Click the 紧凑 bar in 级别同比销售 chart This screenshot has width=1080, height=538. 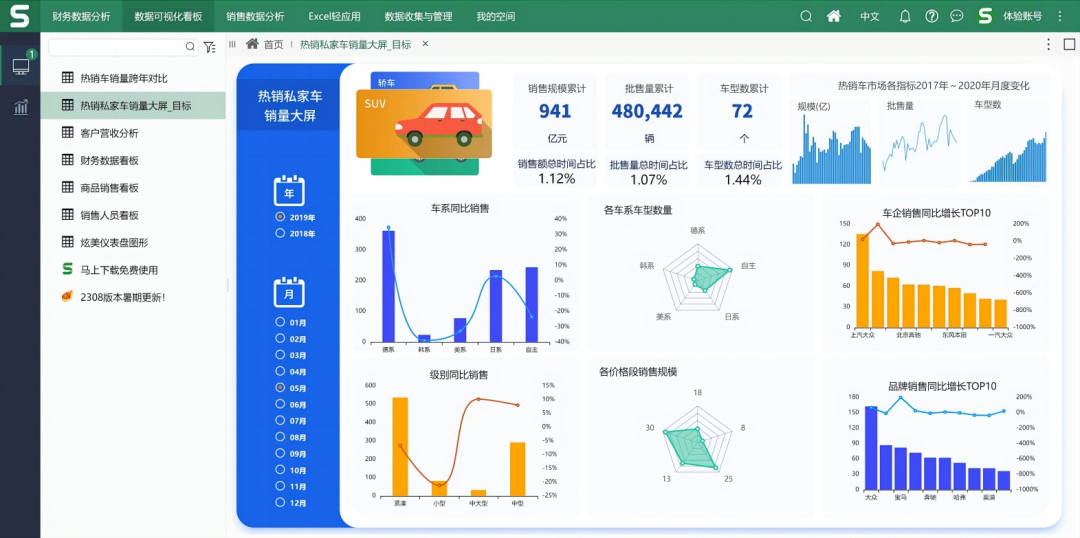point(400,446)
